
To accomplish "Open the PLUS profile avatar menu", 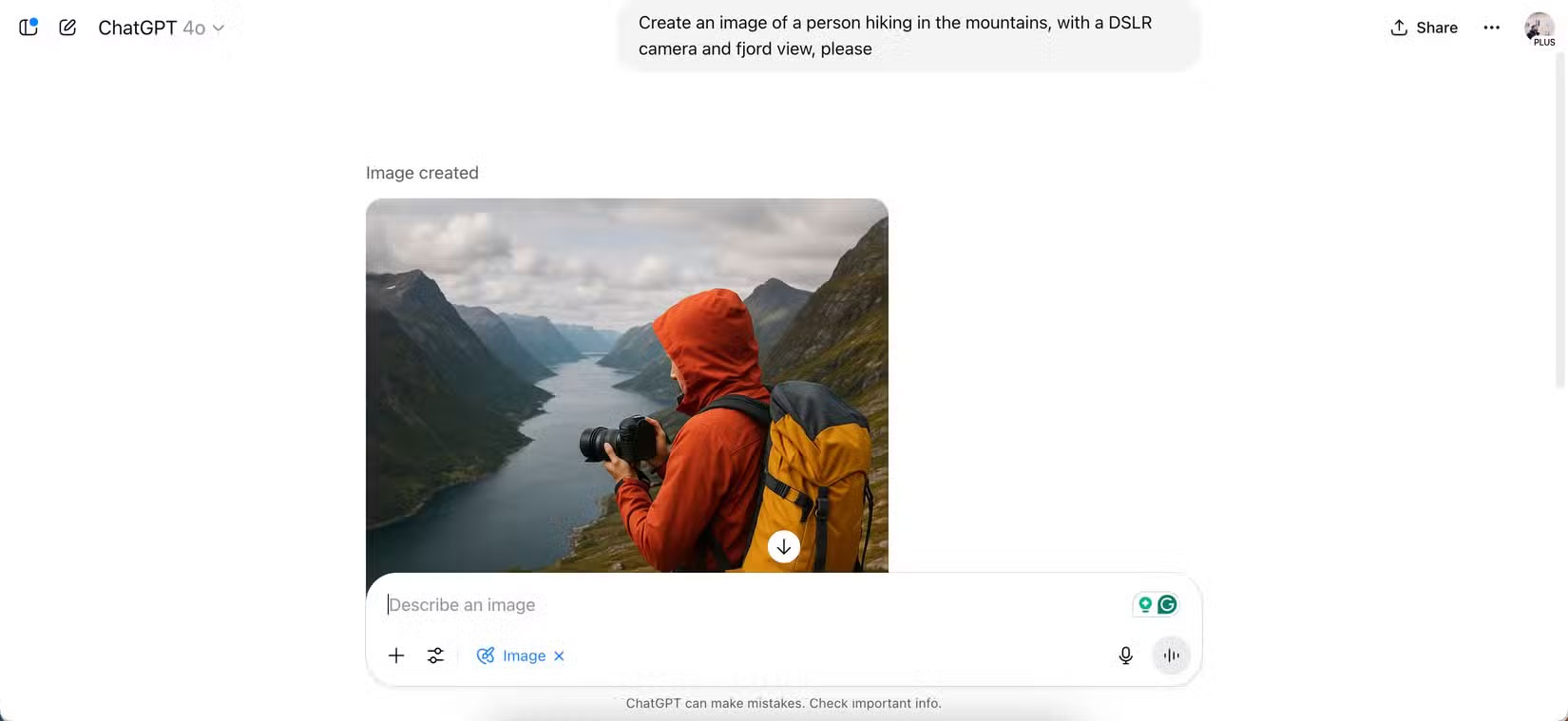I will tap(1539, 28).
